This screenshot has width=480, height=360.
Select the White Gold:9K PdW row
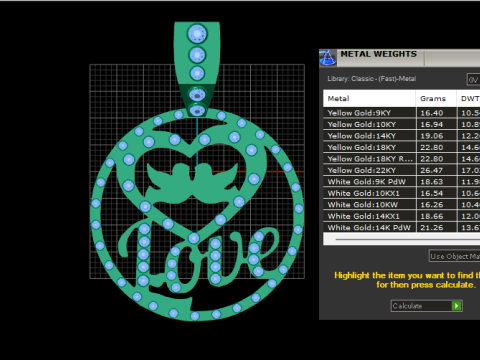pyautogui.click(x=401, y=182)
